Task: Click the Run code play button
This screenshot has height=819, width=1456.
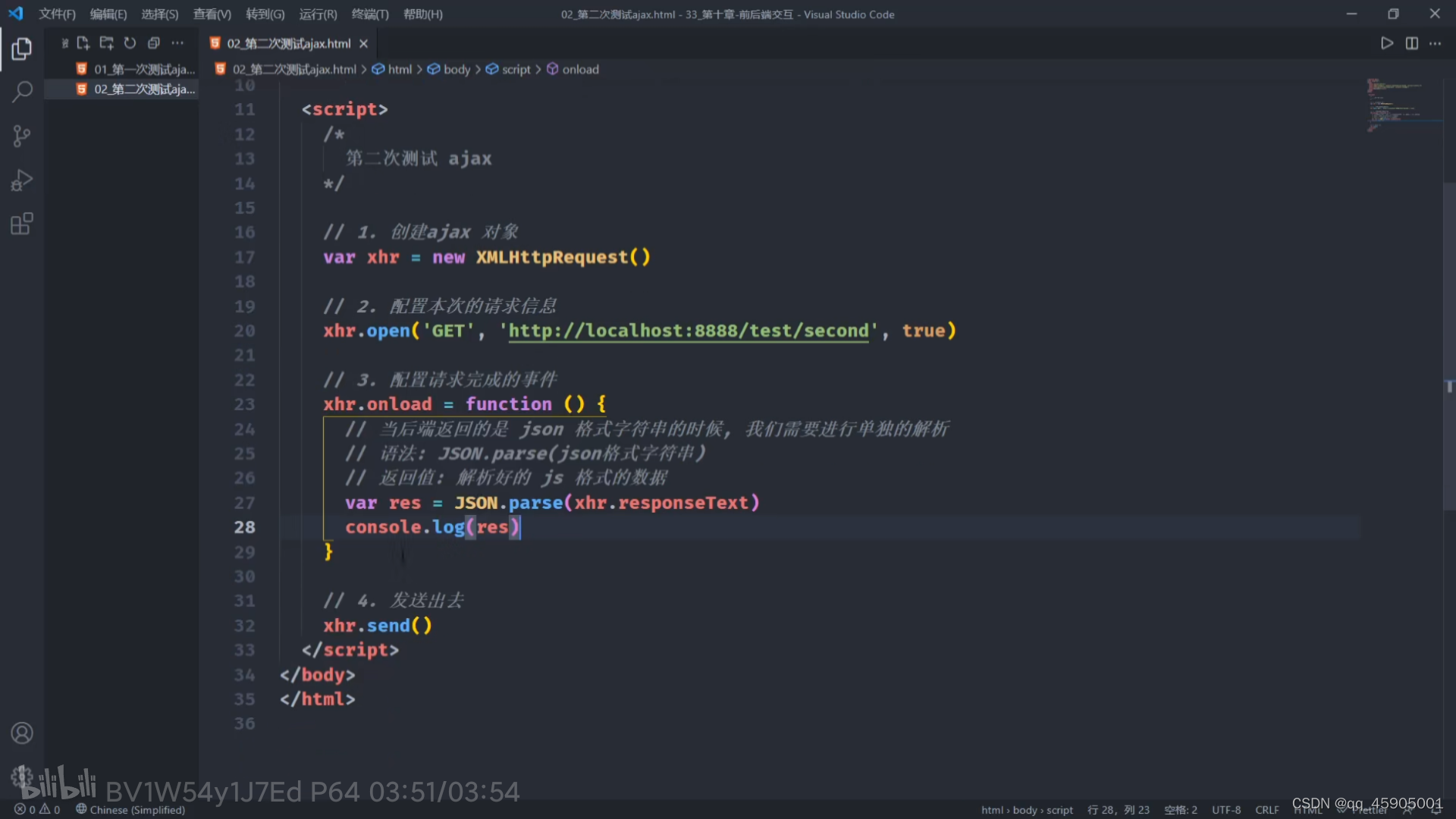Action: pyautogui.click(x=1387, y=43)
